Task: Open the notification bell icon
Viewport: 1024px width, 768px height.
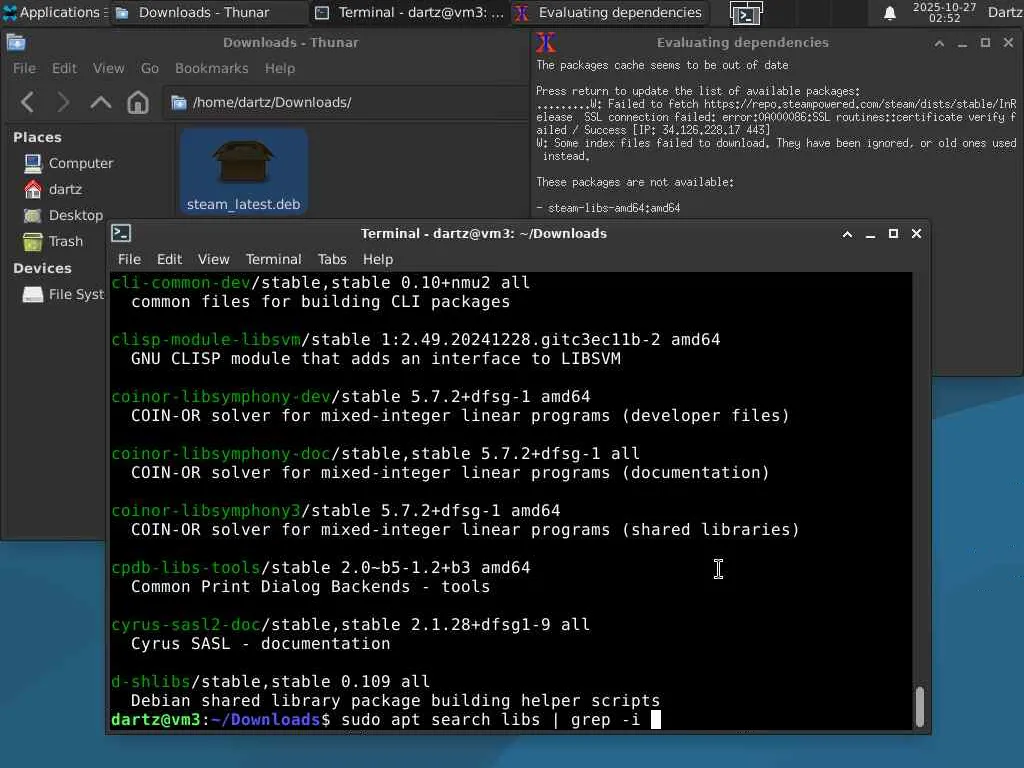Action: click(889, 13)
